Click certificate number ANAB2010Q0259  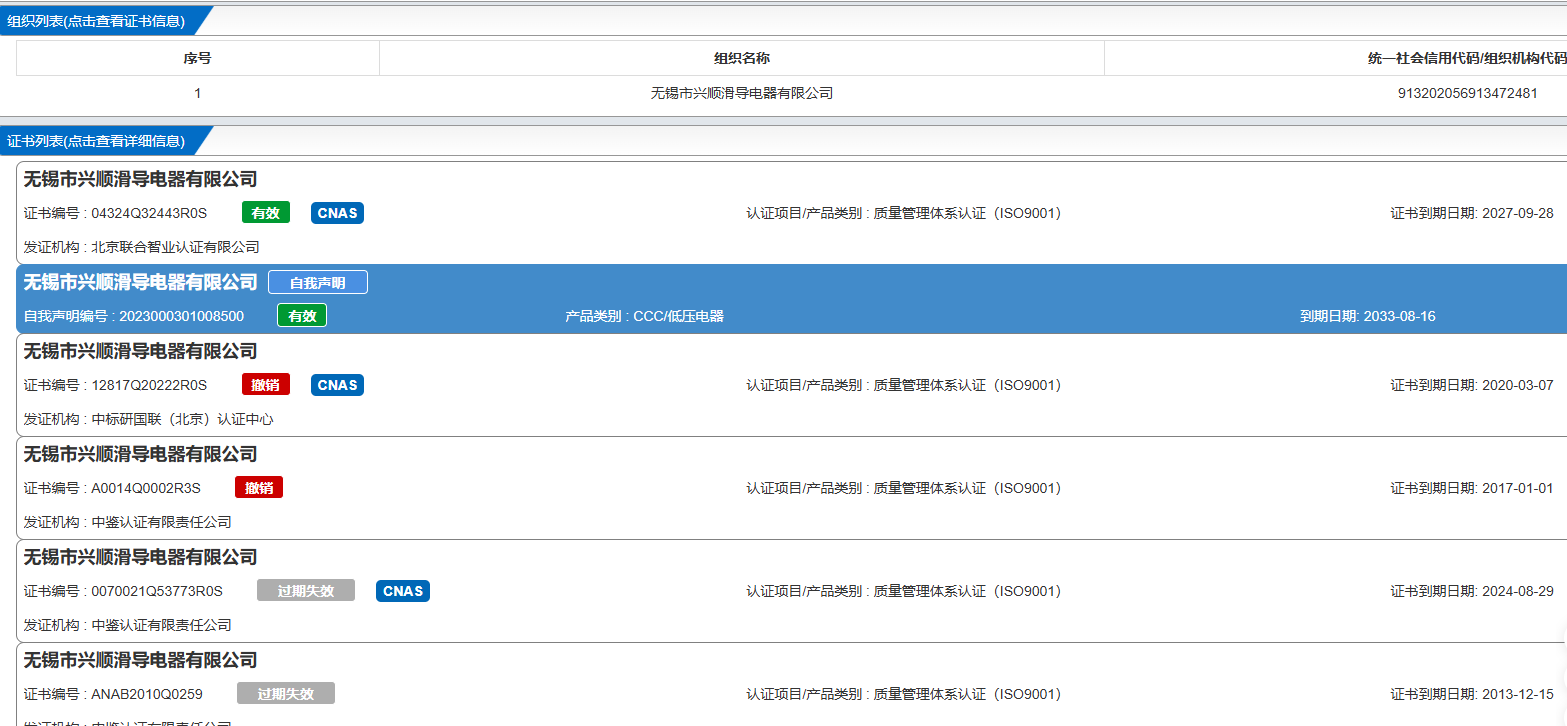point(147,694)
